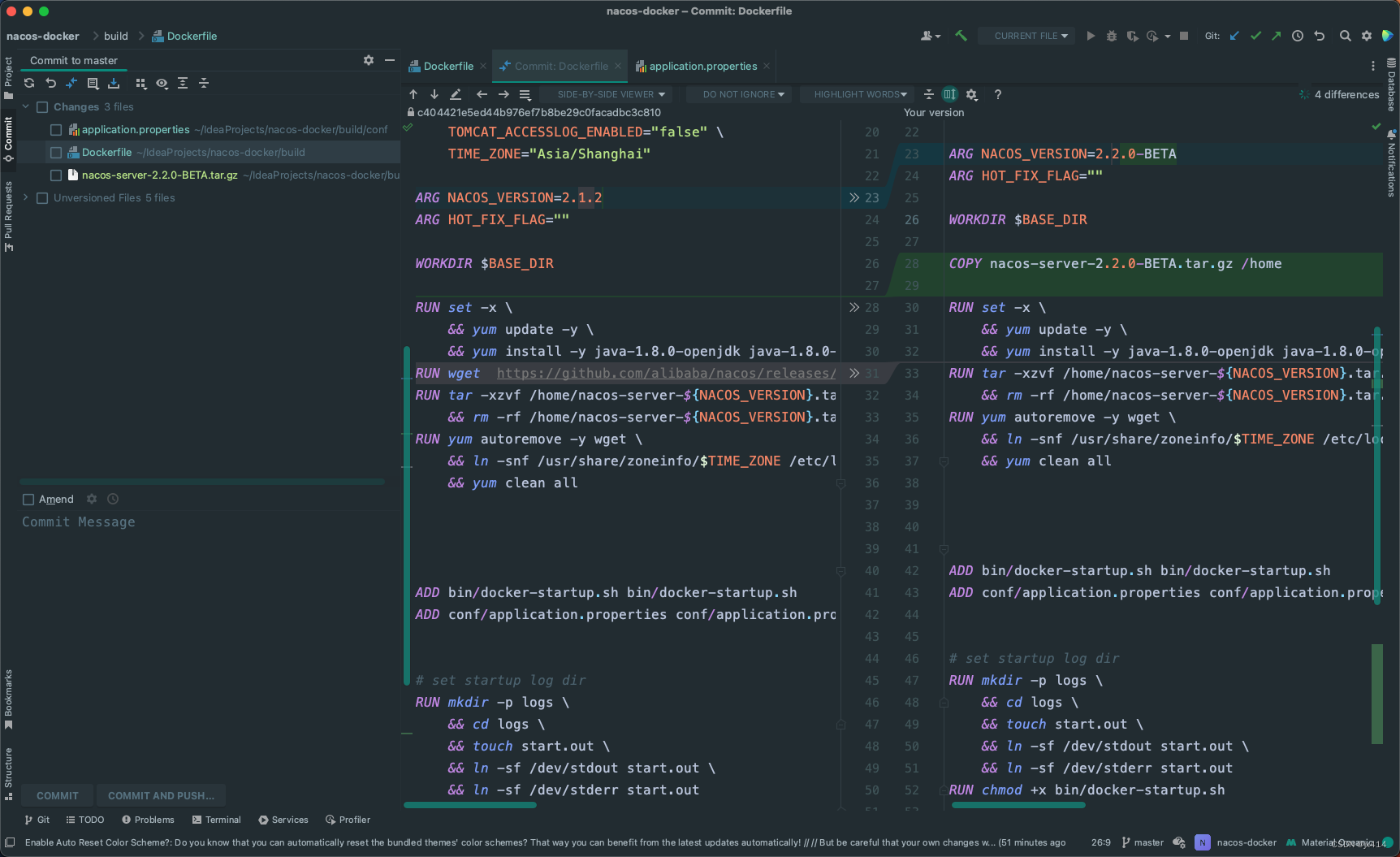Image resolution: width=1400 pixels, height=857 pixels.
Task: Expand Unversioned Files group
Action: click(x=24, y=197)
